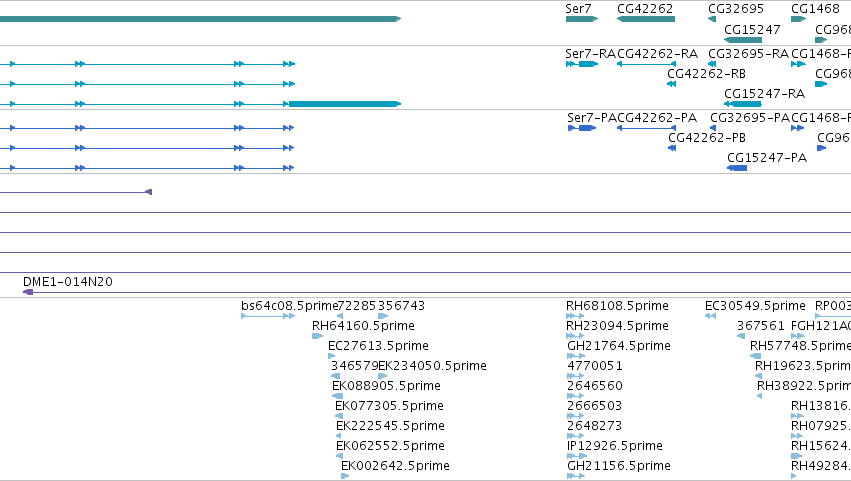Click the EC27613.5prime EST label

pos(378,346)
